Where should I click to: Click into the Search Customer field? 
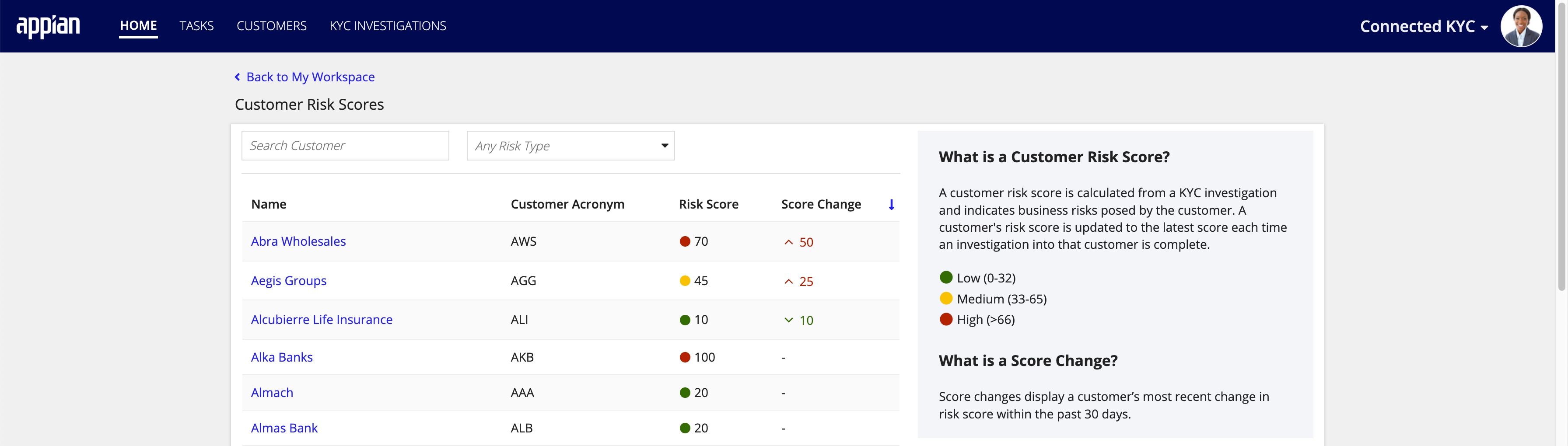pyautogui.click(x=345, y=146)
